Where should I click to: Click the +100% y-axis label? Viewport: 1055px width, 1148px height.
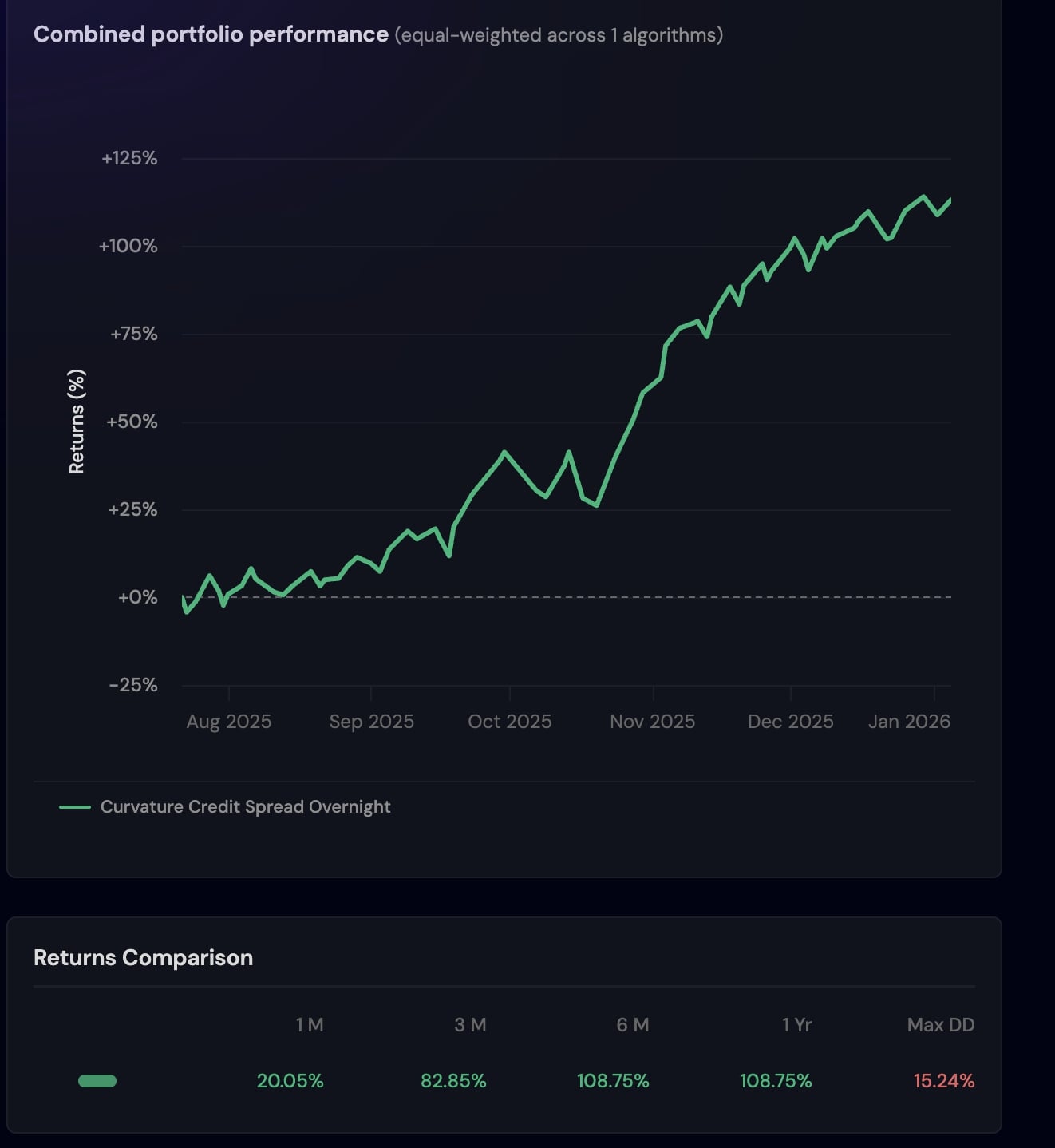click(128, 246)
